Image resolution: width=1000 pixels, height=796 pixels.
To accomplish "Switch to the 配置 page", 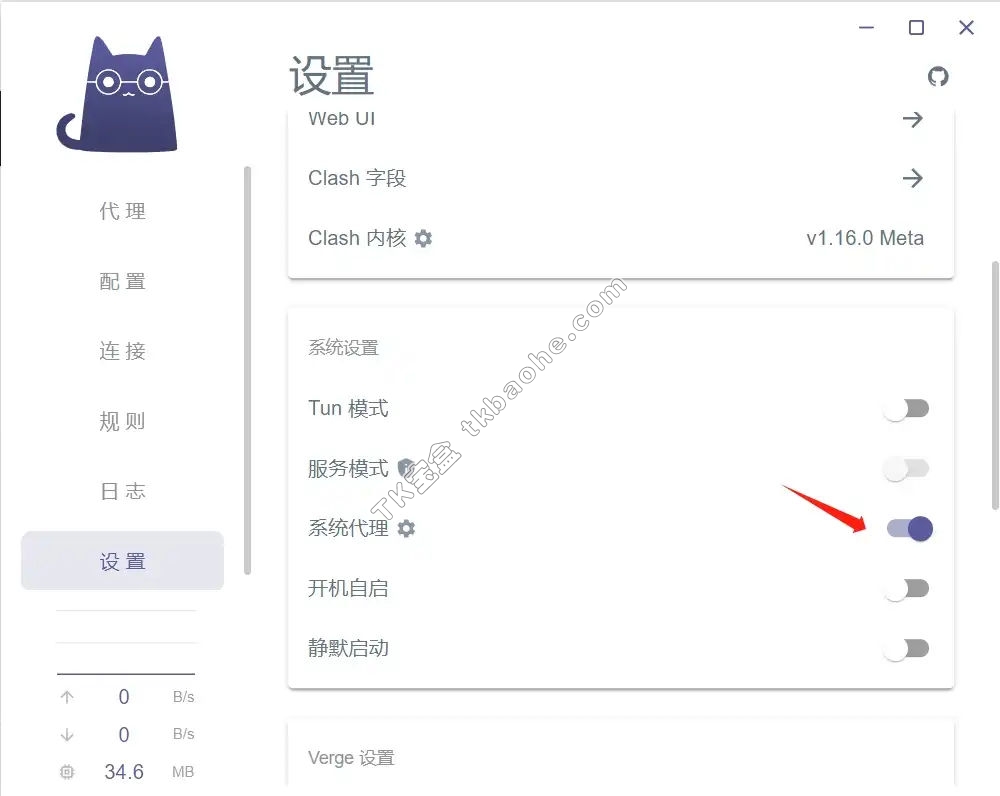I will (x=122, y=281).
